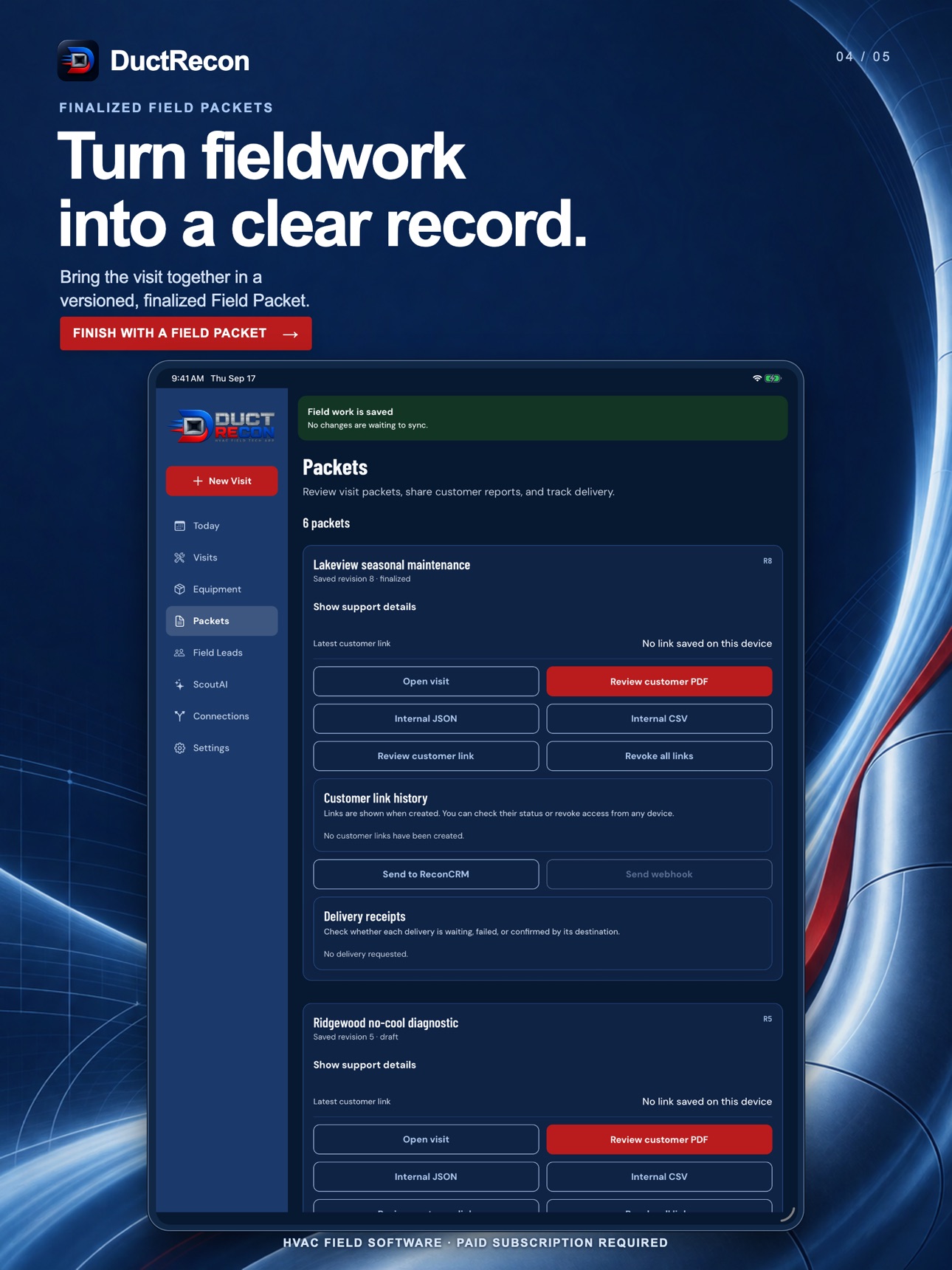The image size is (952, 1270).
Task: Click the R5 revision badge
Action: (x=768, y=1019)
